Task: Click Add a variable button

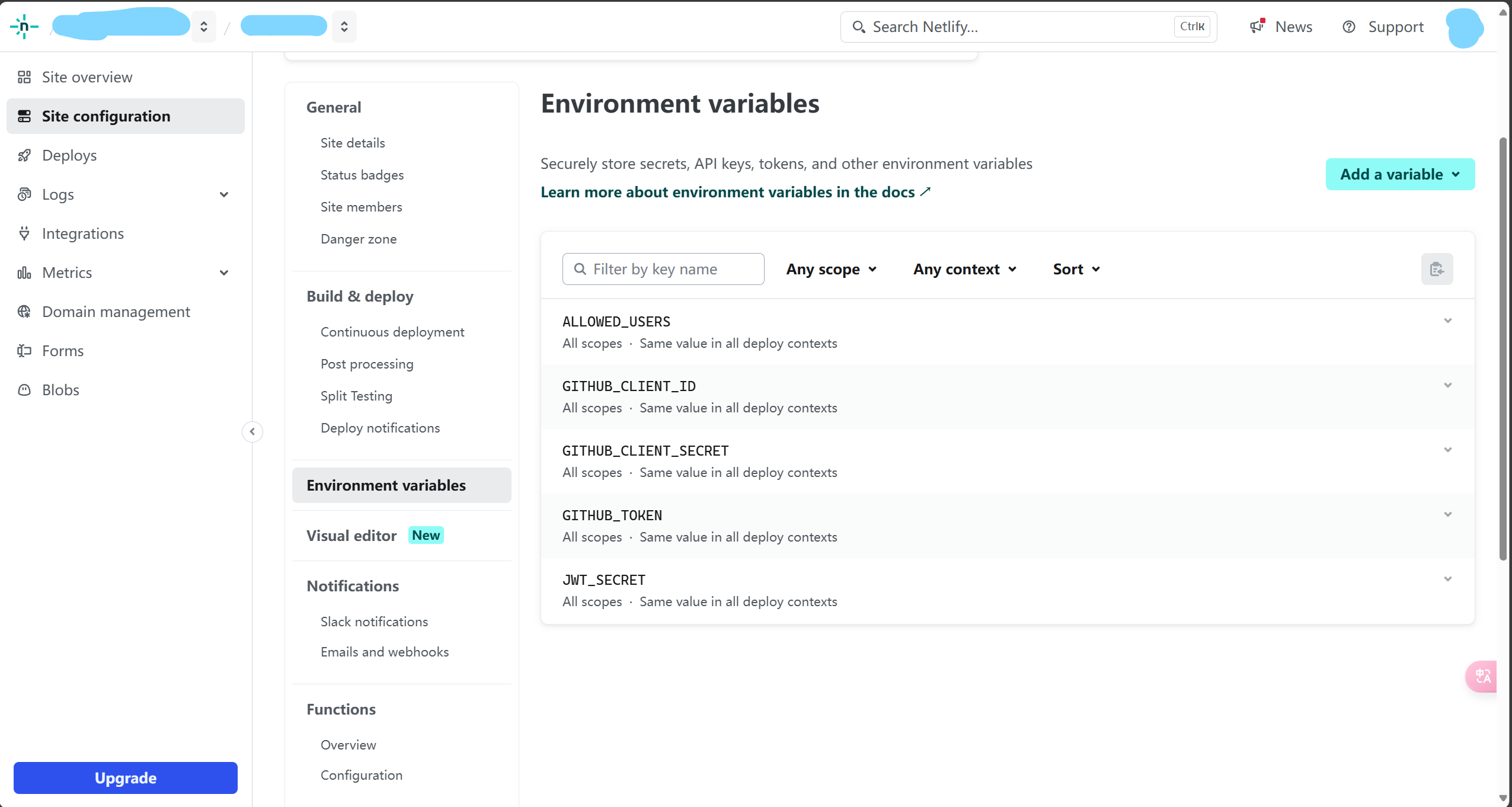Action: tap(1400, 174)
